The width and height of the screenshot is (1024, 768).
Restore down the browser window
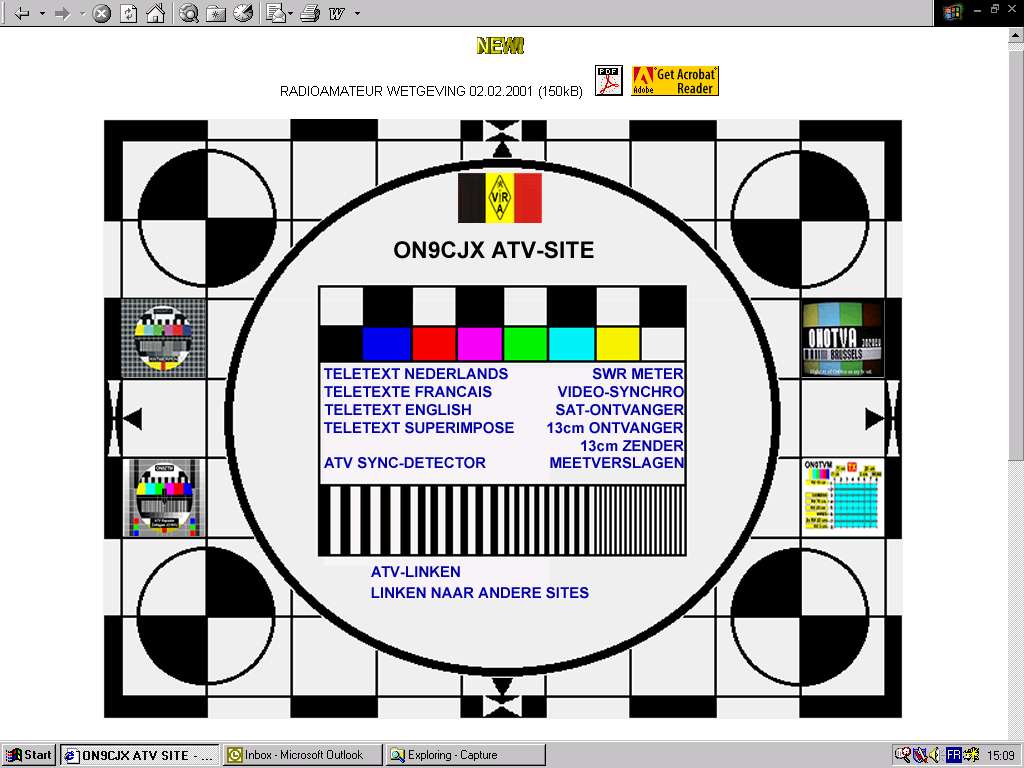click(x=995, y=9)
